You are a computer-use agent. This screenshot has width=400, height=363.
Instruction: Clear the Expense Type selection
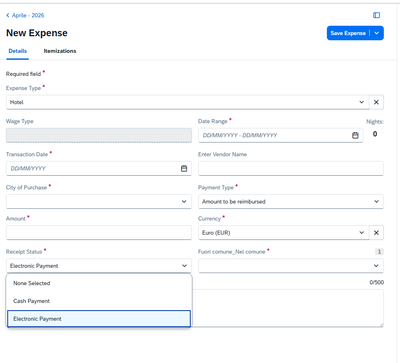click(x=376, y=102)
